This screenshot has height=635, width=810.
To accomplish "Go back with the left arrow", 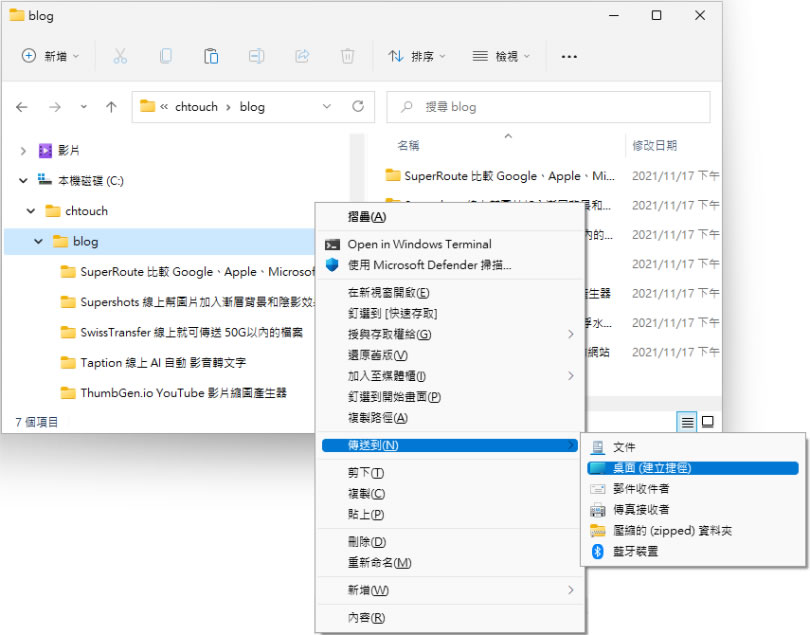I will [x=22, y=107].
